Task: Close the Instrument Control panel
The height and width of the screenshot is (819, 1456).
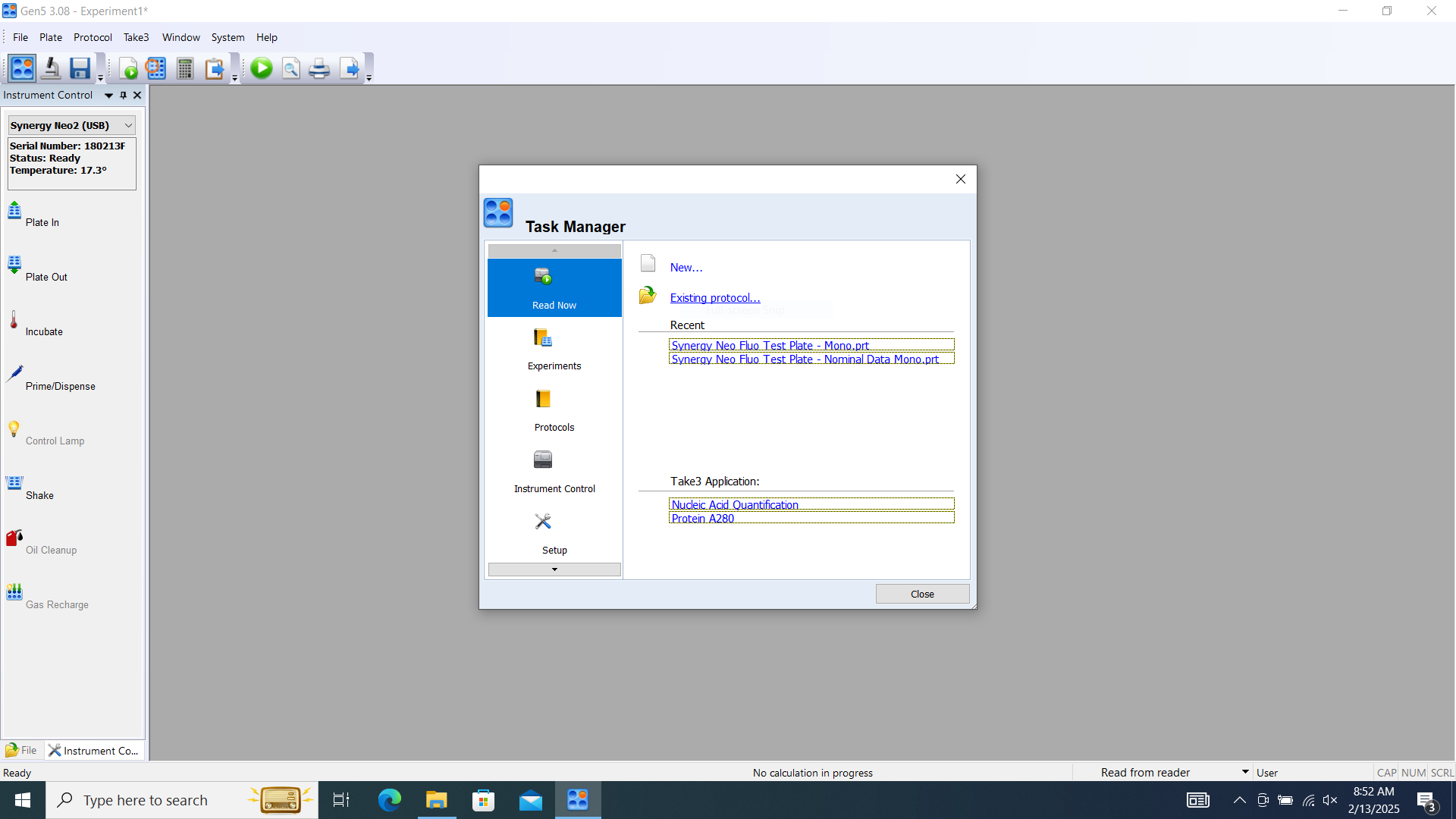Action: click(137, 95)
